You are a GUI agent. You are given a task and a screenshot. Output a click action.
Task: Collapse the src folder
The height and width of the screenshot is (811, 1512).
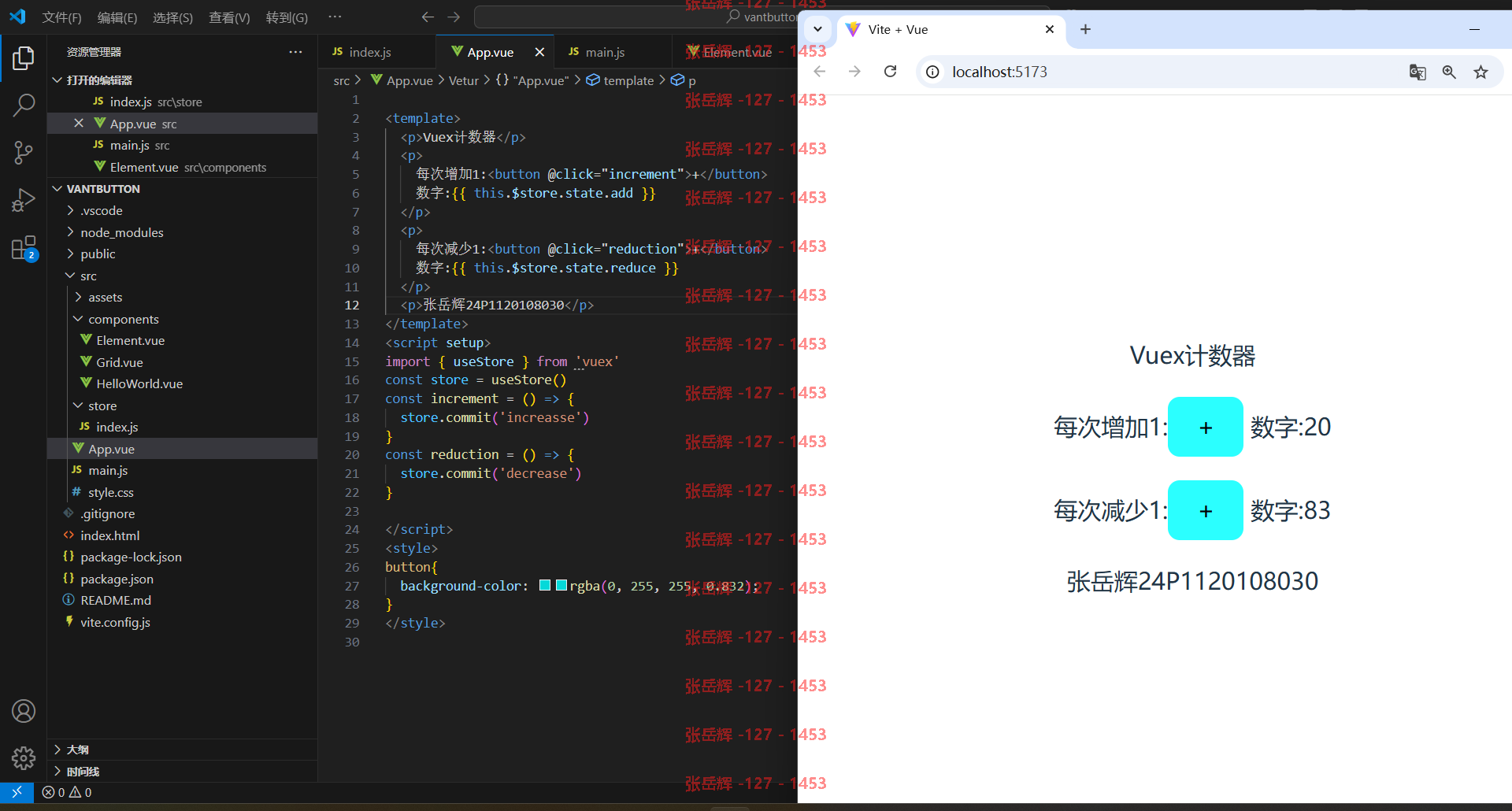coord(70,276)
